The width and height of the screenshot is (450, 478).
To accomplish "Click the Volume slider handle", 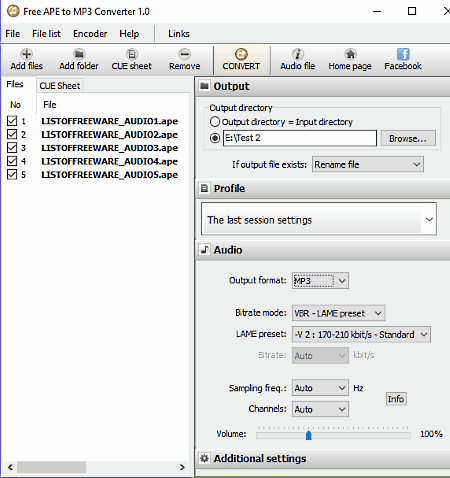I will pos(309,435).
